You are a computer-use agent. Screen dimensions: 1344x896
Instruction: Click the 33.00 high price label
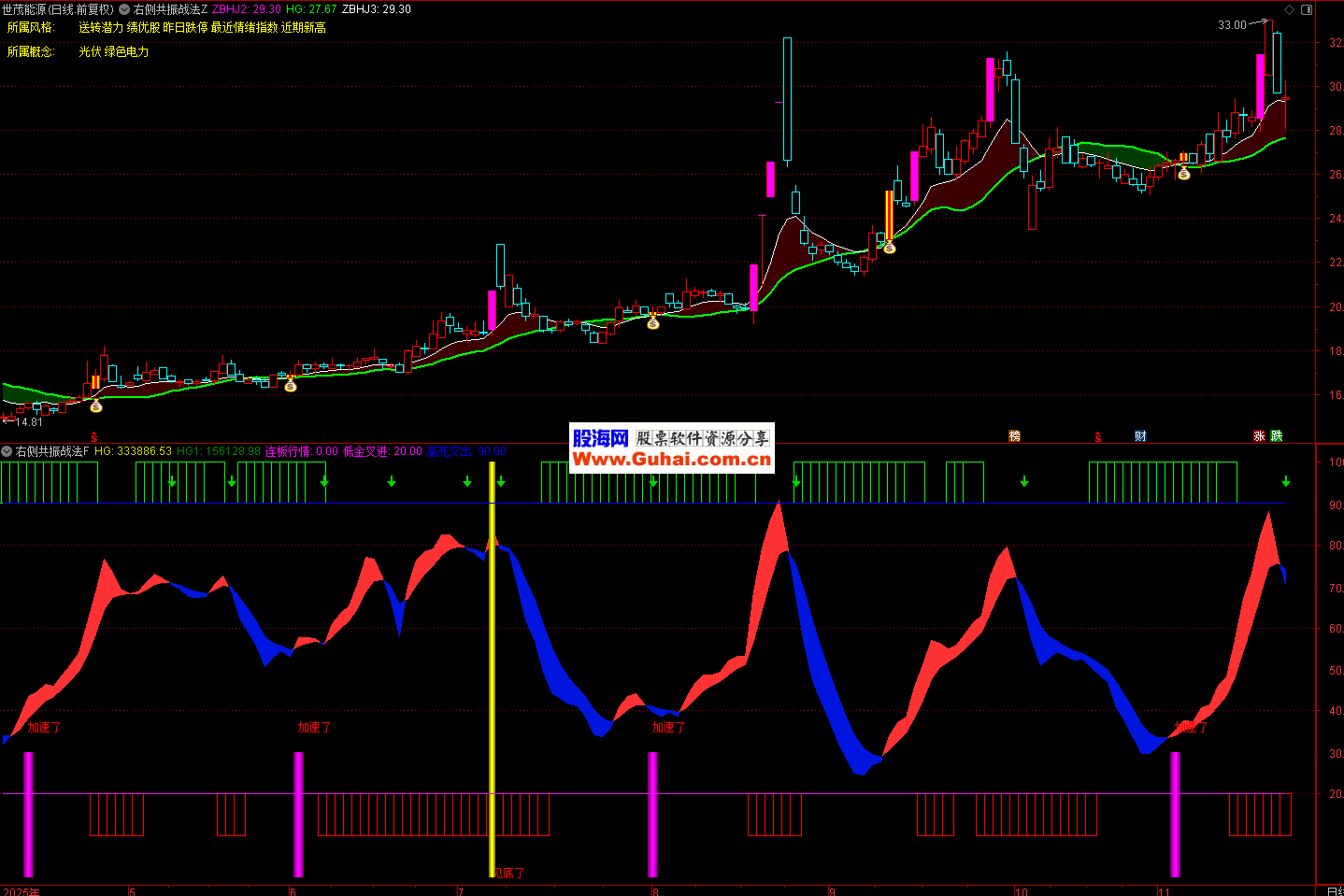pos(1232,25)
